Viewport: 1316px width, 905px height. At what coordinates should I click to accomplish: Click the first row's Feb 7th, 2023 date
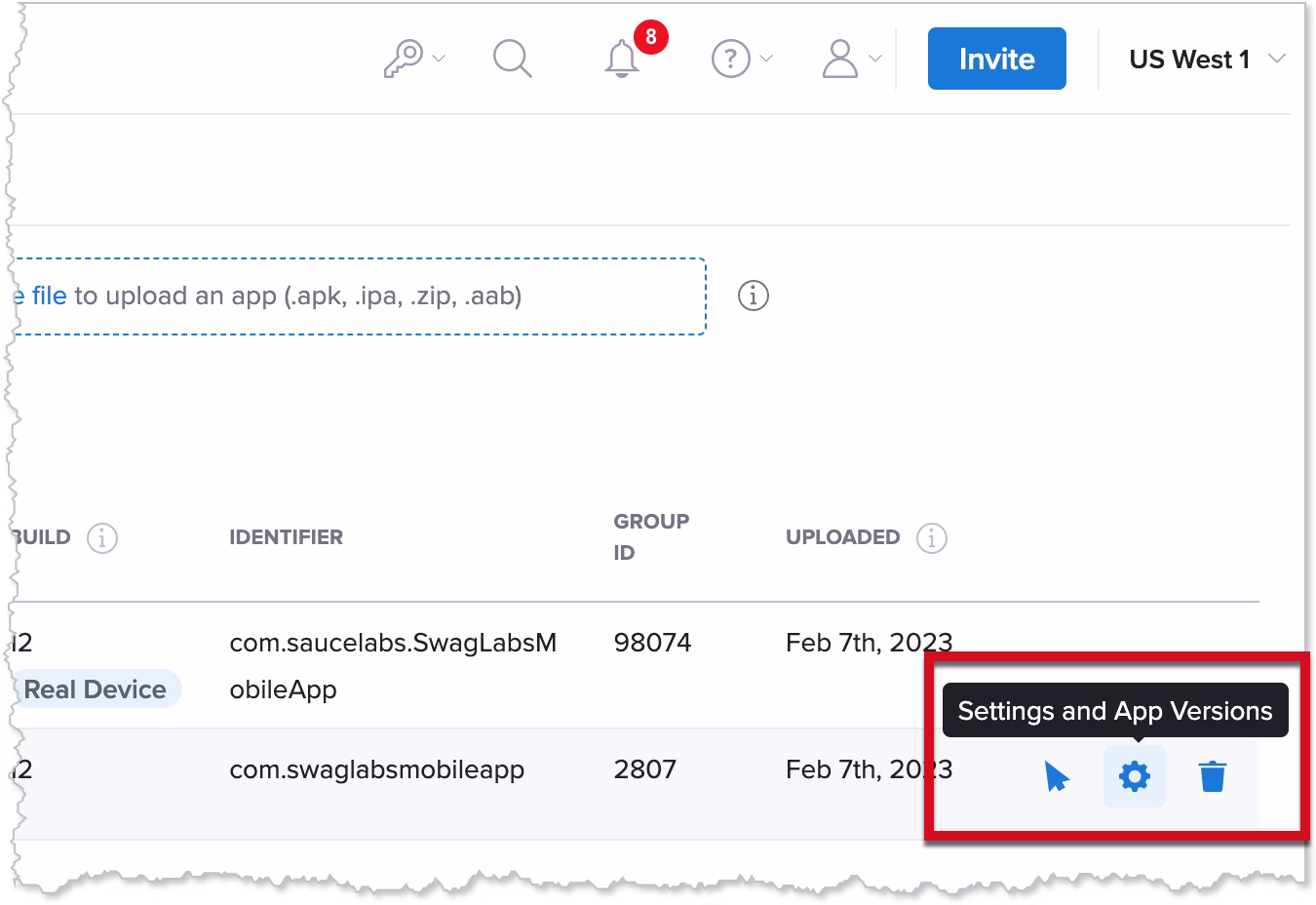[x=869, y=643]
